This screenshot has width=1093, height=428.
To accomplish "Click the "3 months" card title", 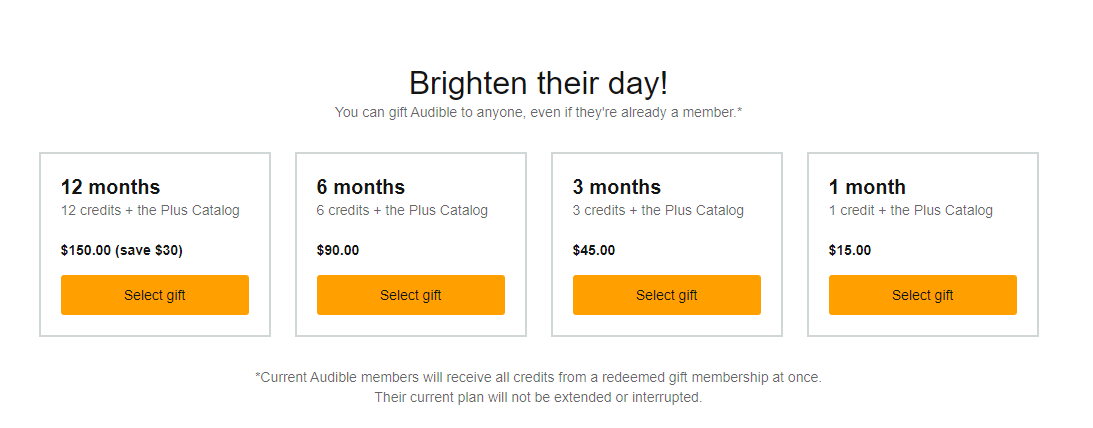I will (617, 187).
